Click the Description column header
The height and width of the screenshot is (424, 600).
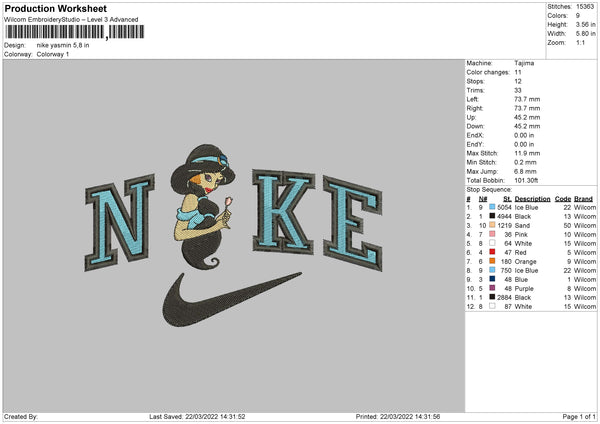[x=532, y=199]
